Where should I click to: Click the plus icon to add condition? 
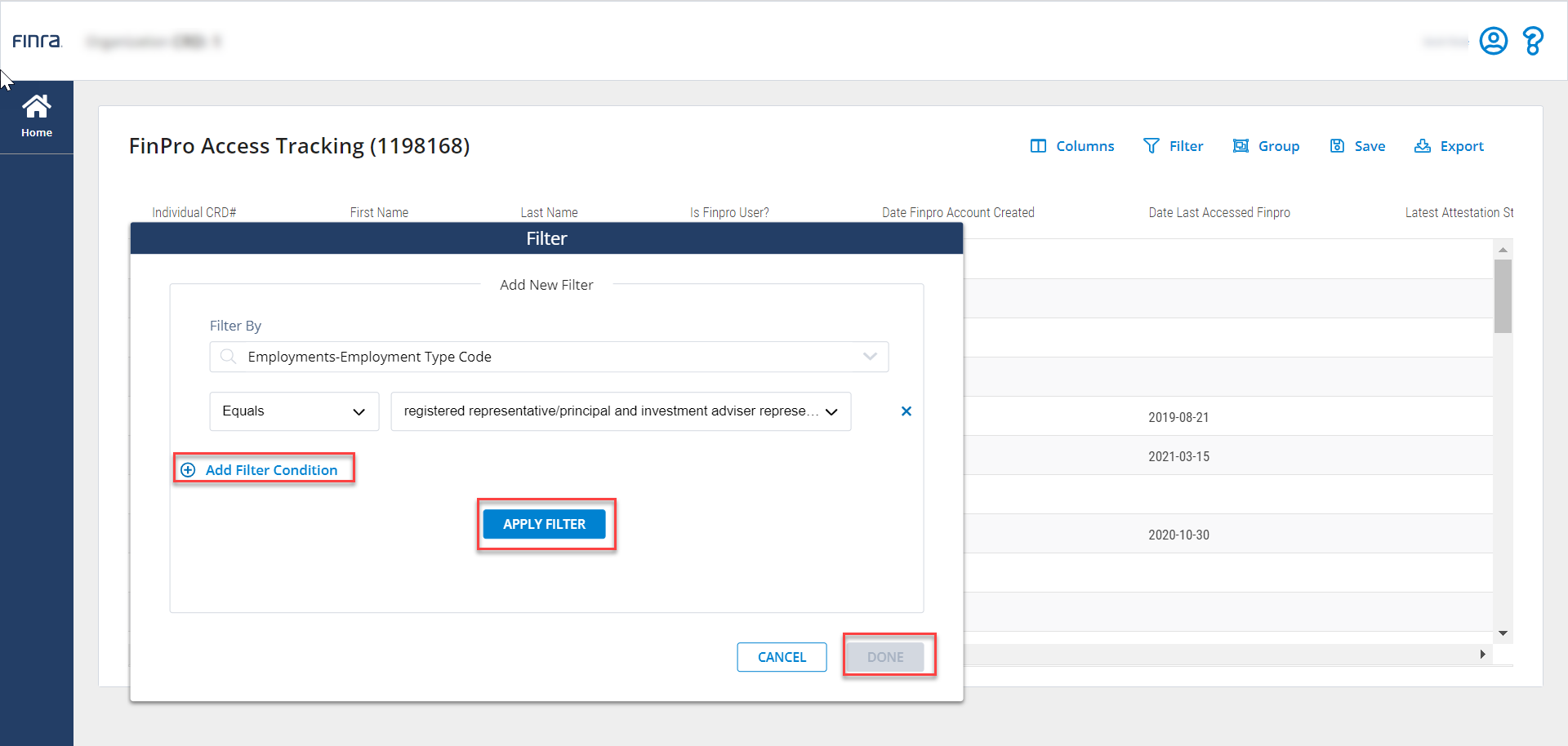tap(189, 470)
